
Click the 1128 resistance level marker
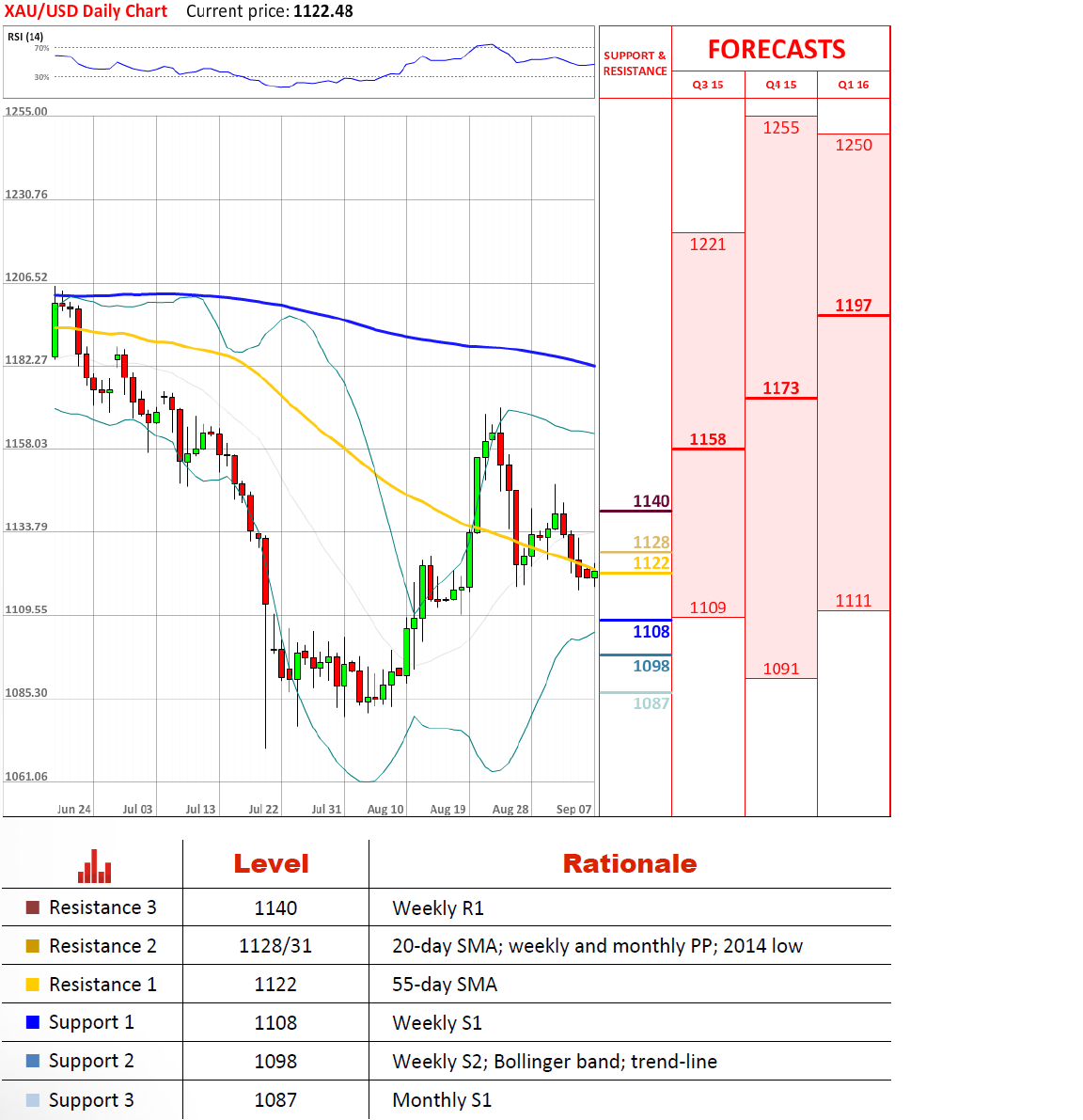(x=651, y=543)
